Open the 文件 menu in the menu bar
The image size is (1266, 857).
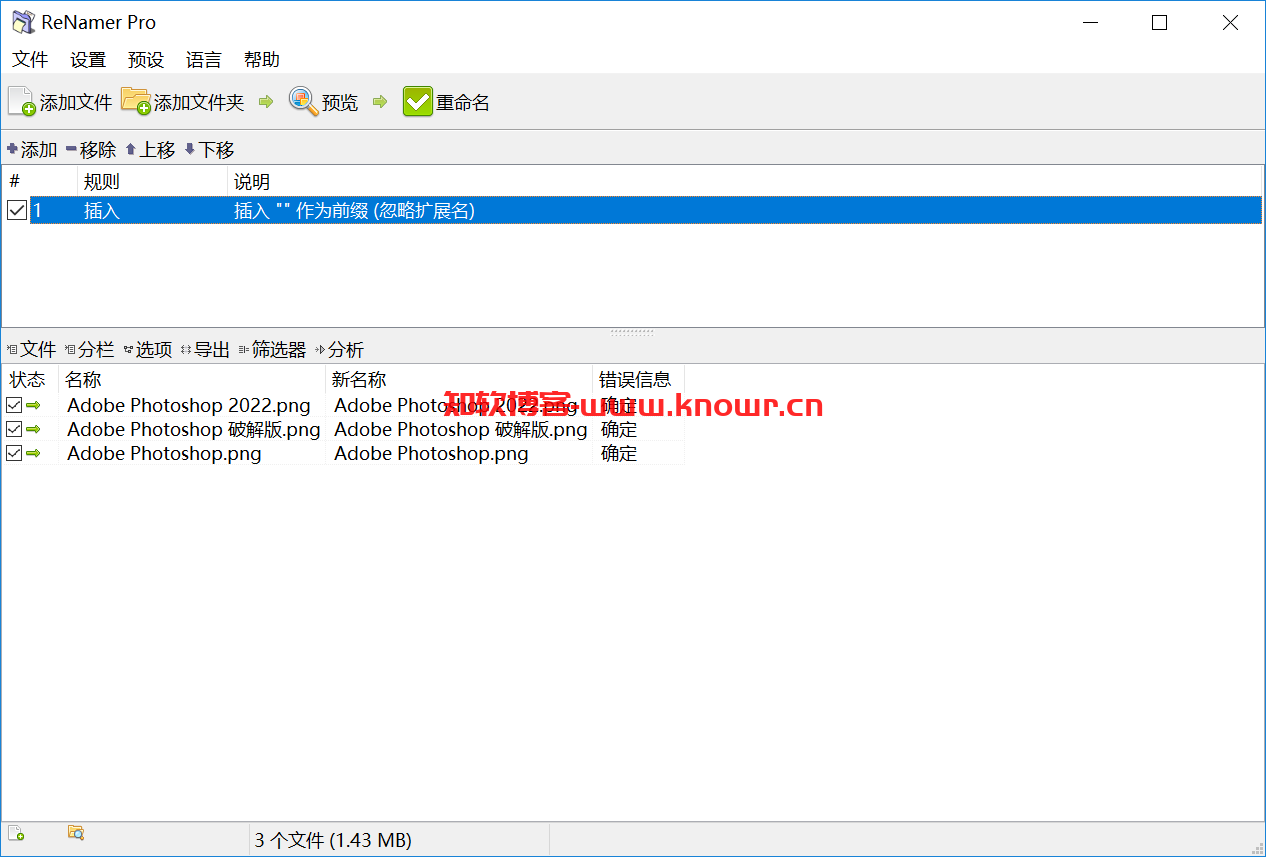point(30,60)
